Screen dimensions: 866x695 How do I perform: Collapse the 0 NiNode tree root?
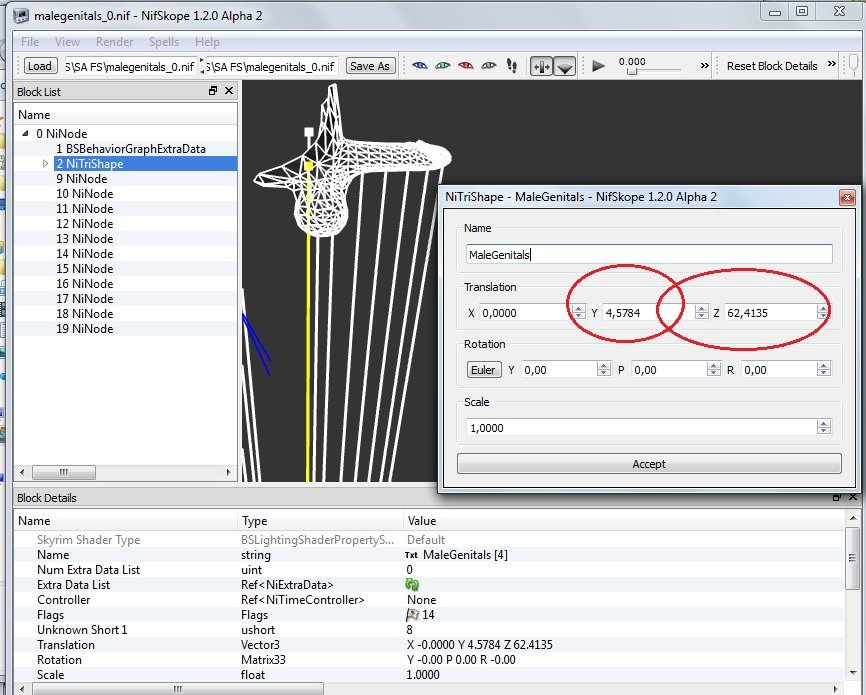tap(25, 133)
